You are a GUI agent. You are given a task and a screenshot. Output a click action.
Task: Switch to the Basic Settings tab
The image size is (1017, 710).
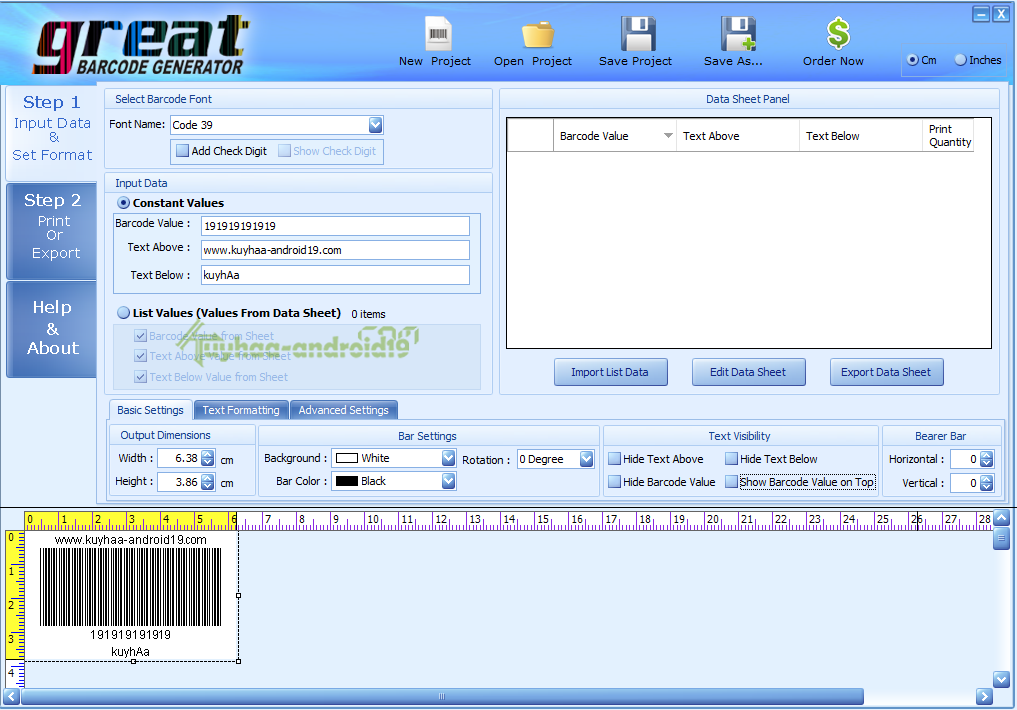(x=150, y=410)
